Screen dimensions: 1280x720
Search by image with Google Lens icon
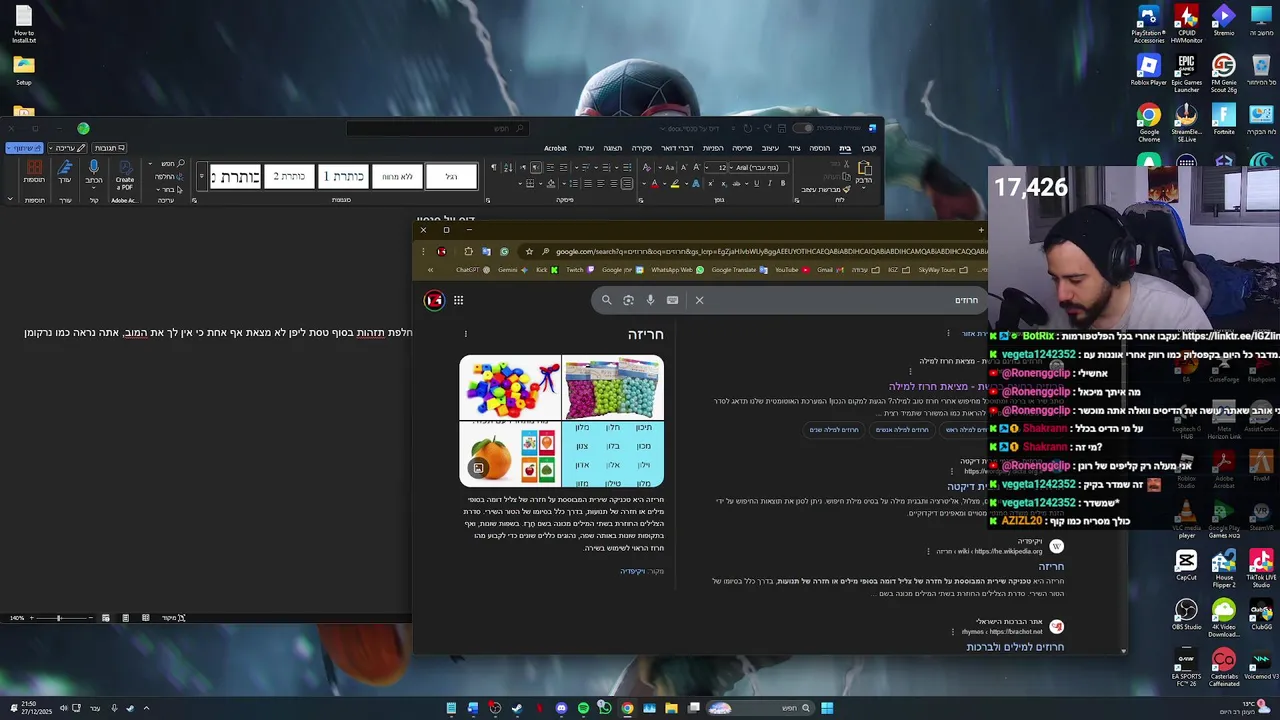click(x=628, y=300)
